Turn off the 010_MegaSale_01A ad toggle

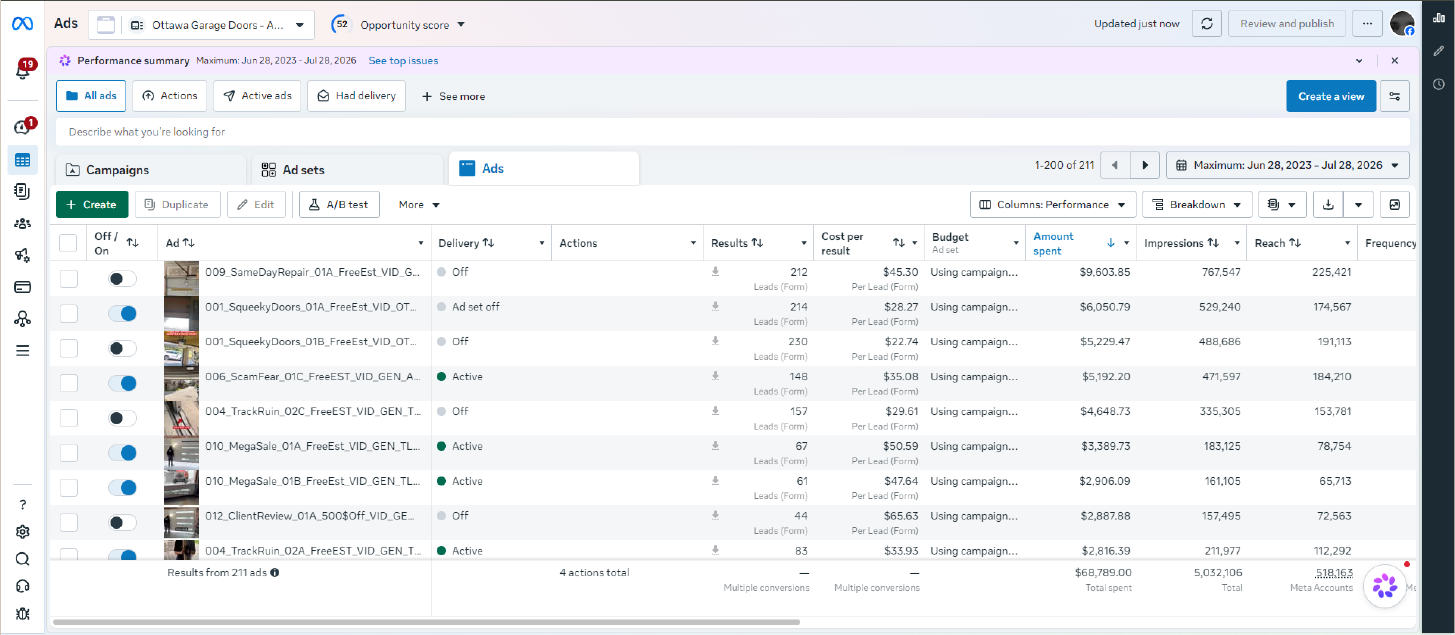(x=122, y=453)
